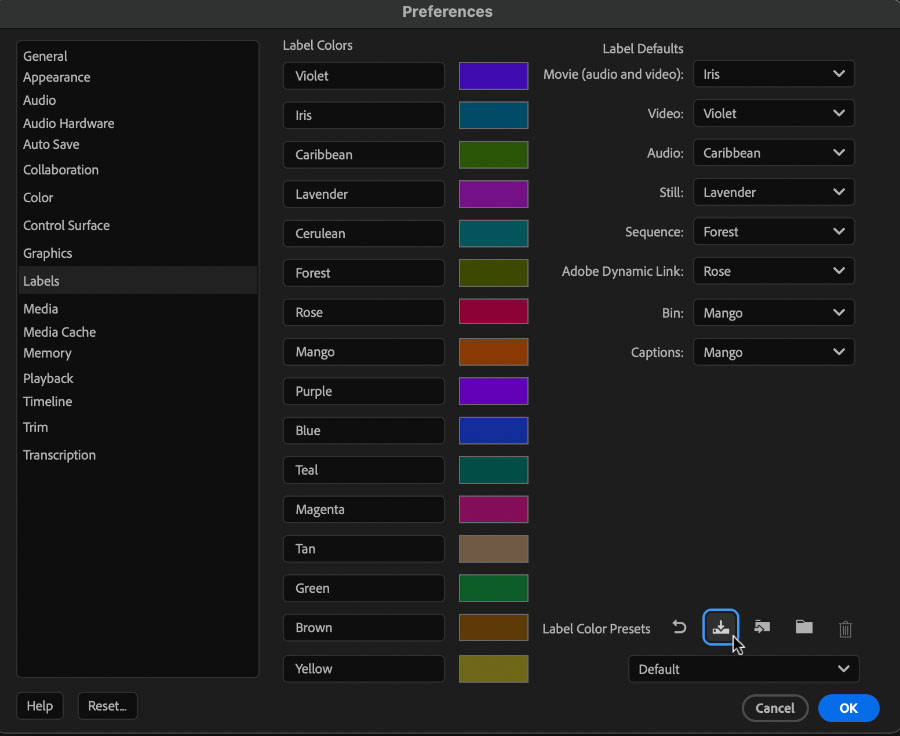Click the Help button

coord(40,706)
